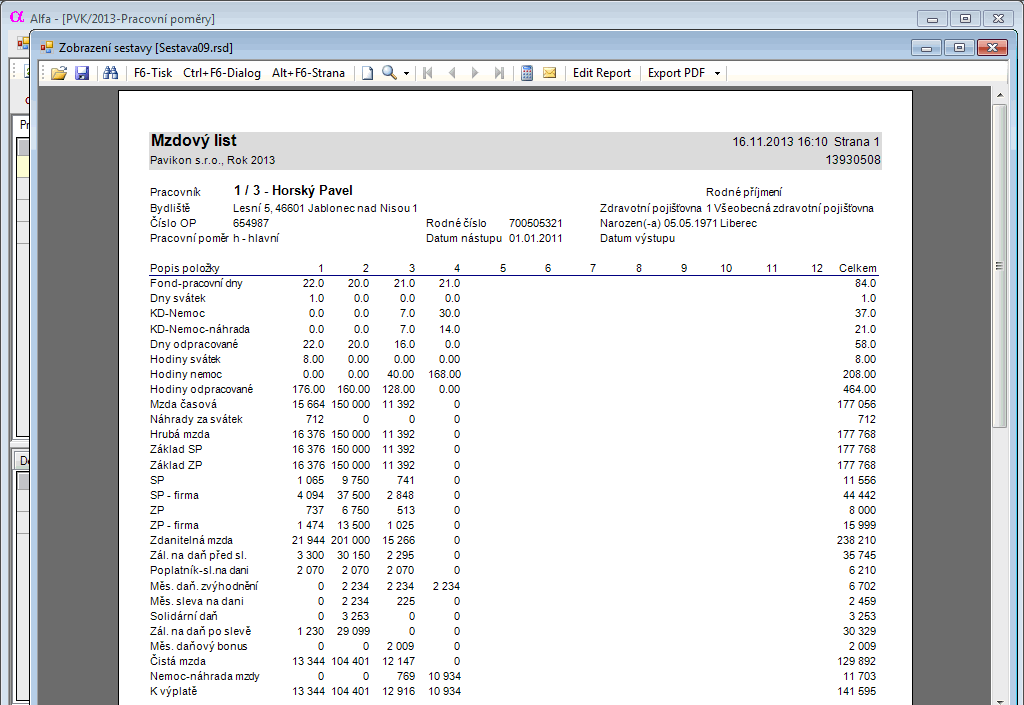Save the report using floppy disk icon
Screen dimensions: 1024x705
(x=82, y=73)
